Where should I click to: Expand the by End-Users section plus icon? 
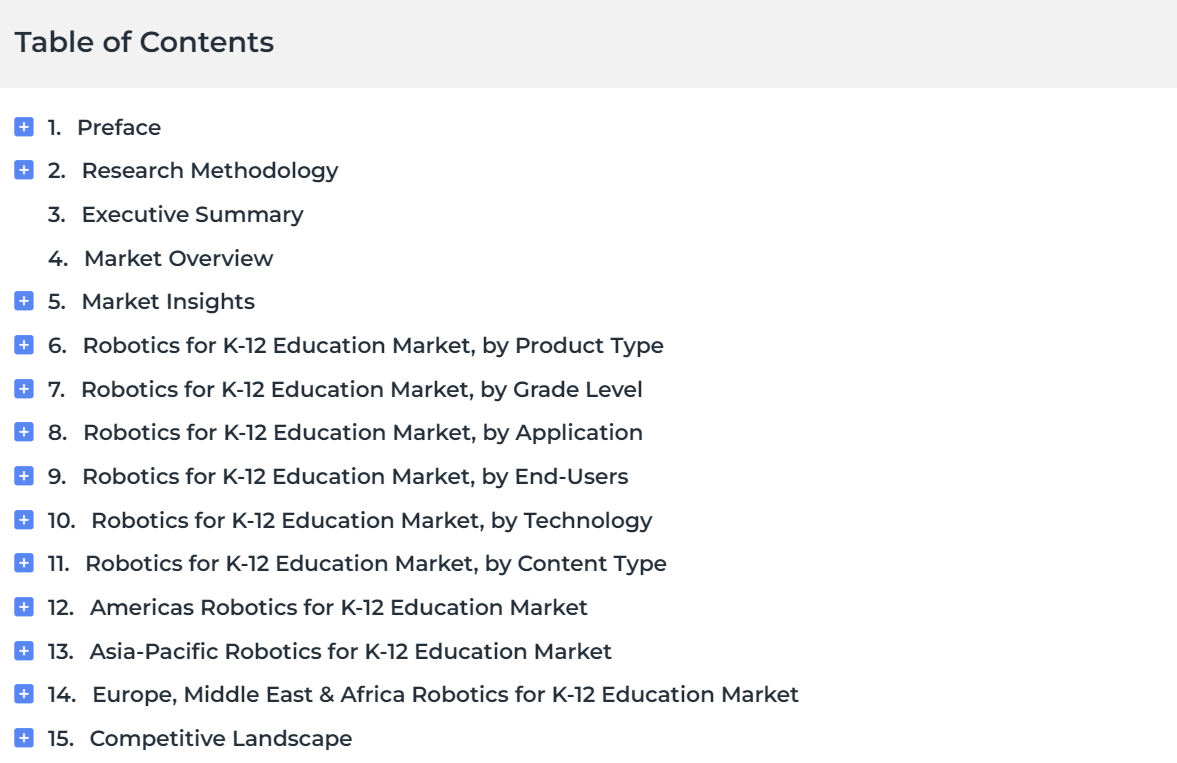point(24,476)
